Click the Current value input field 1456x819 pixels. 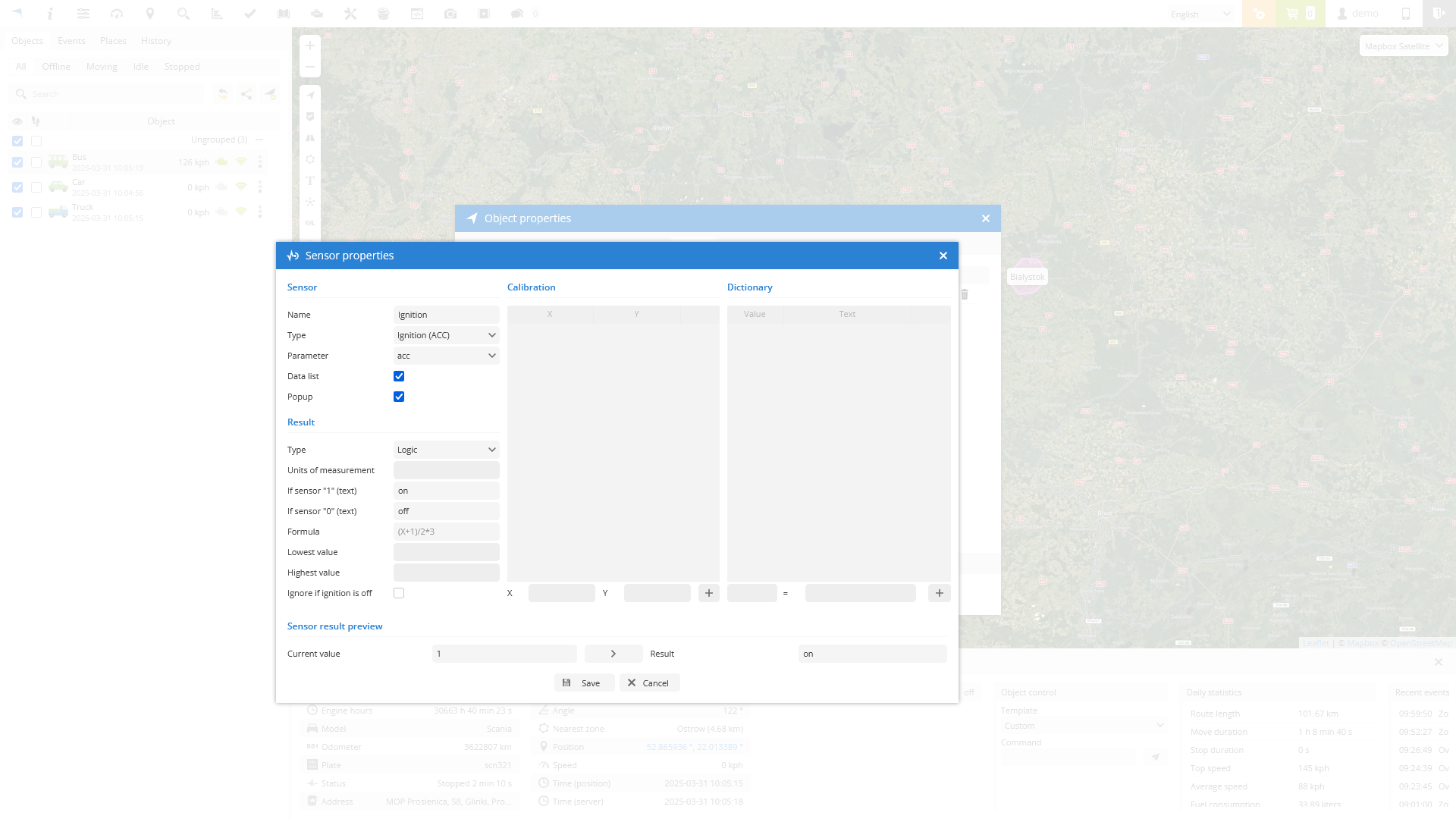tap(504, 654)
